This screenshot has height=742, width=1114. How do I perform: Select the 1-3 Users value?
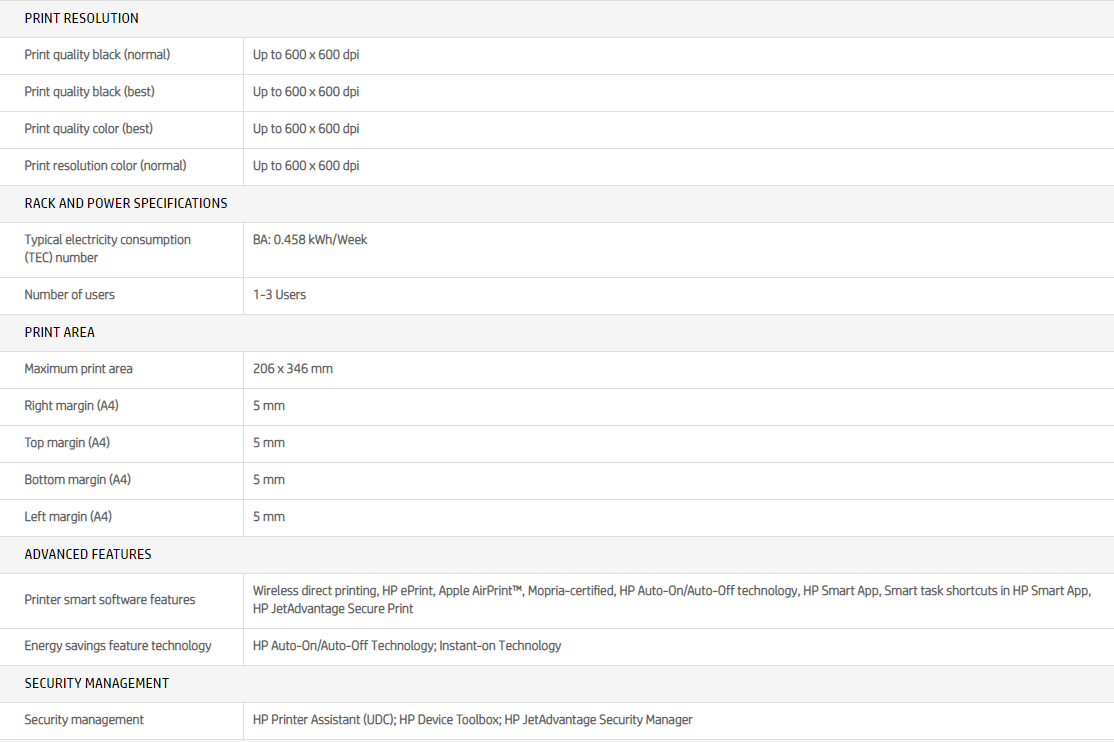(279, 295)
